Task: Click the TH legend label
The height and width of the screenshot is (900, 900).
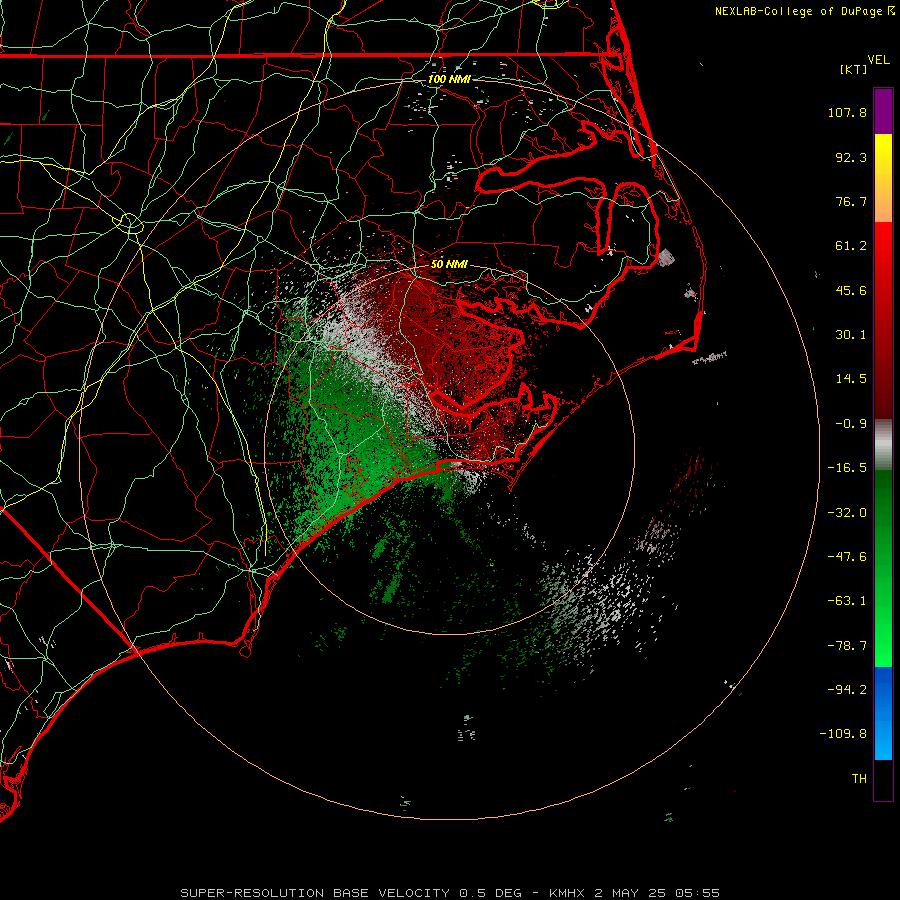Action: (x=859, y=779)
